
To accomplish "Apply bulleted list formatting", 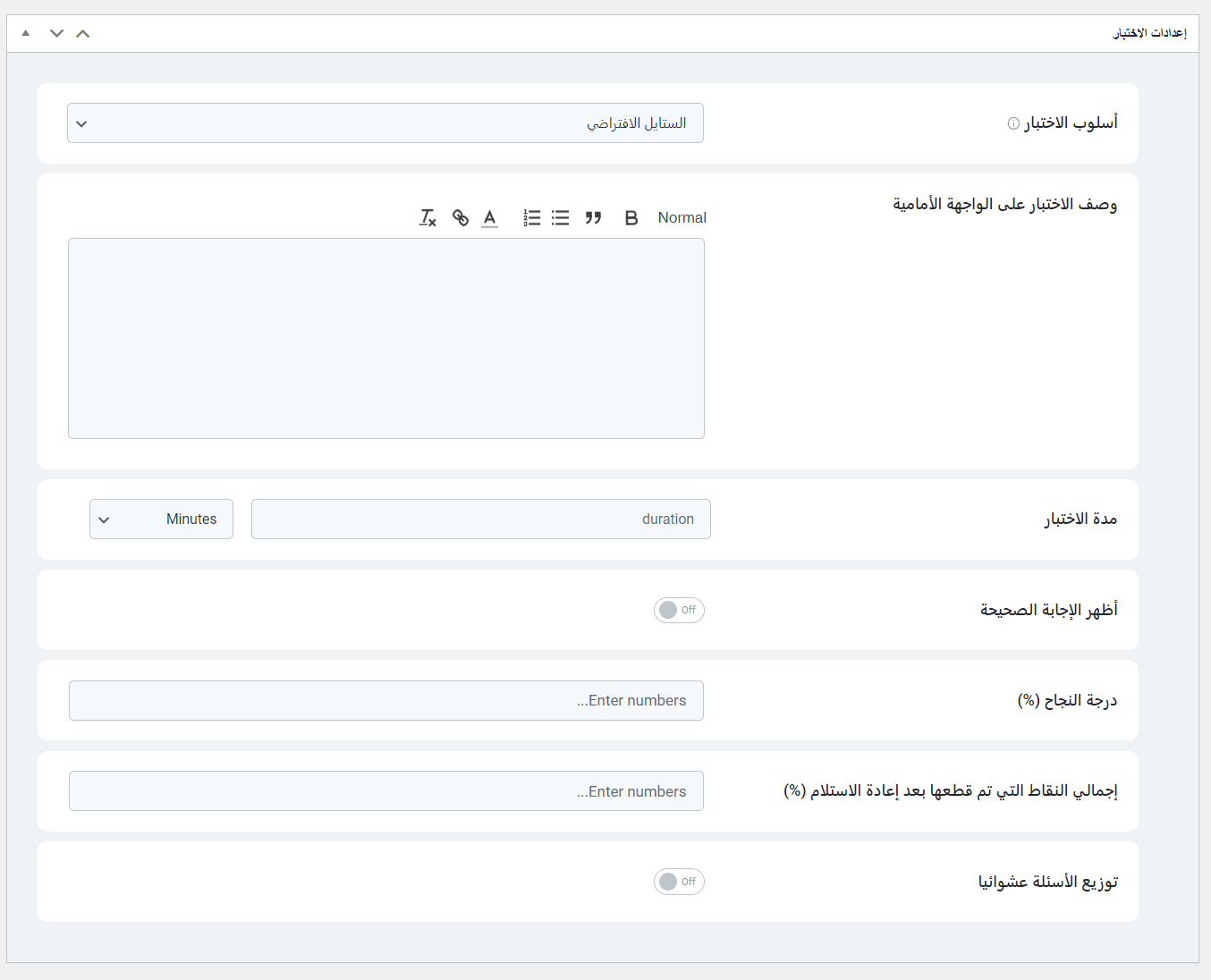I will tap(561, 217).
